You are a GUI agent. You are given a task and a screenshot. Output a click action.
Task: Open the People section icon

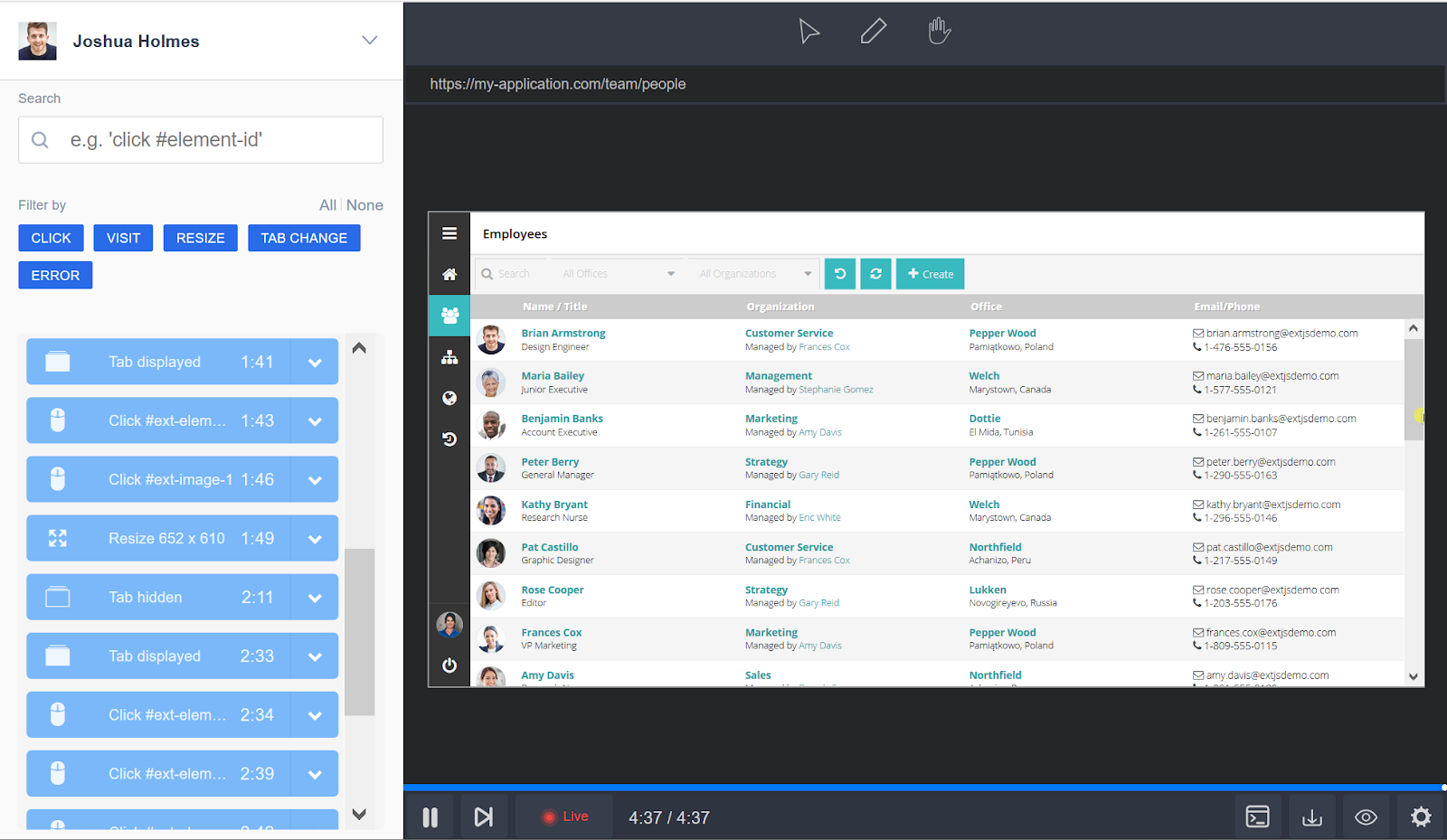tap(449, 316)
